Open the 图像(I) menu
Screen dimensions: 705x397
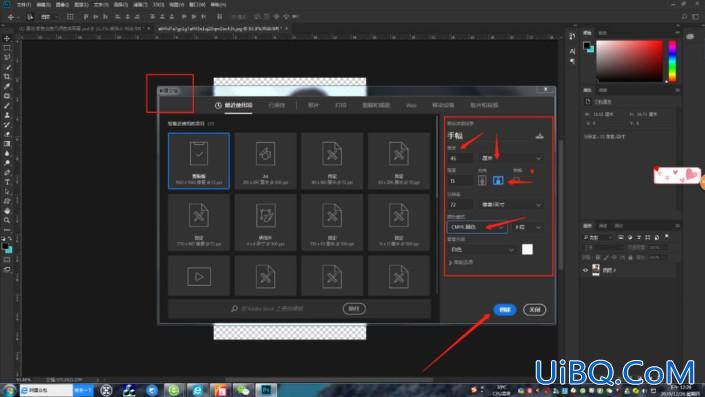coord(62,4)
